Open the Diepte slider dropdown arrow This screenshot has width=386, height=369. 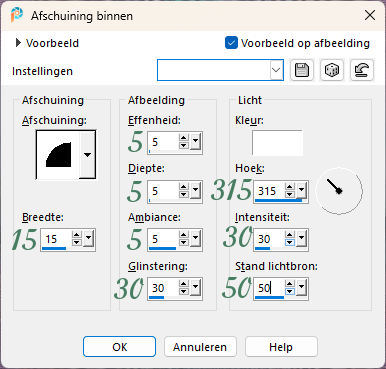pyautogui.click(x=195, y=191)
